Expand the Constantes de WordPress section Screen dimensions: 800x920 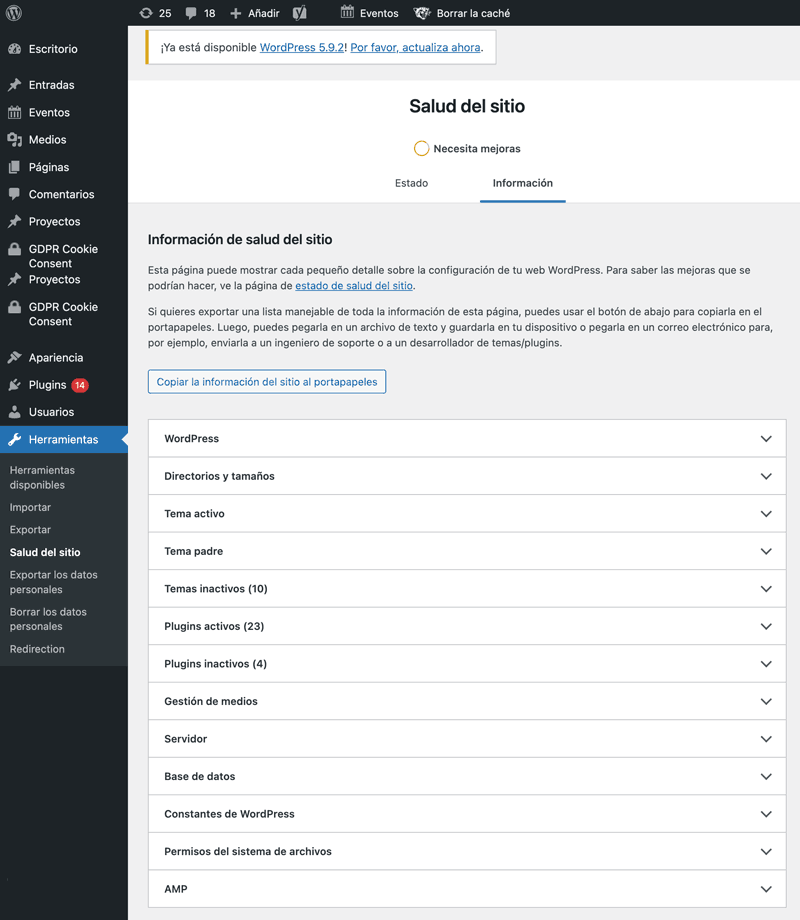click(467, 814)
